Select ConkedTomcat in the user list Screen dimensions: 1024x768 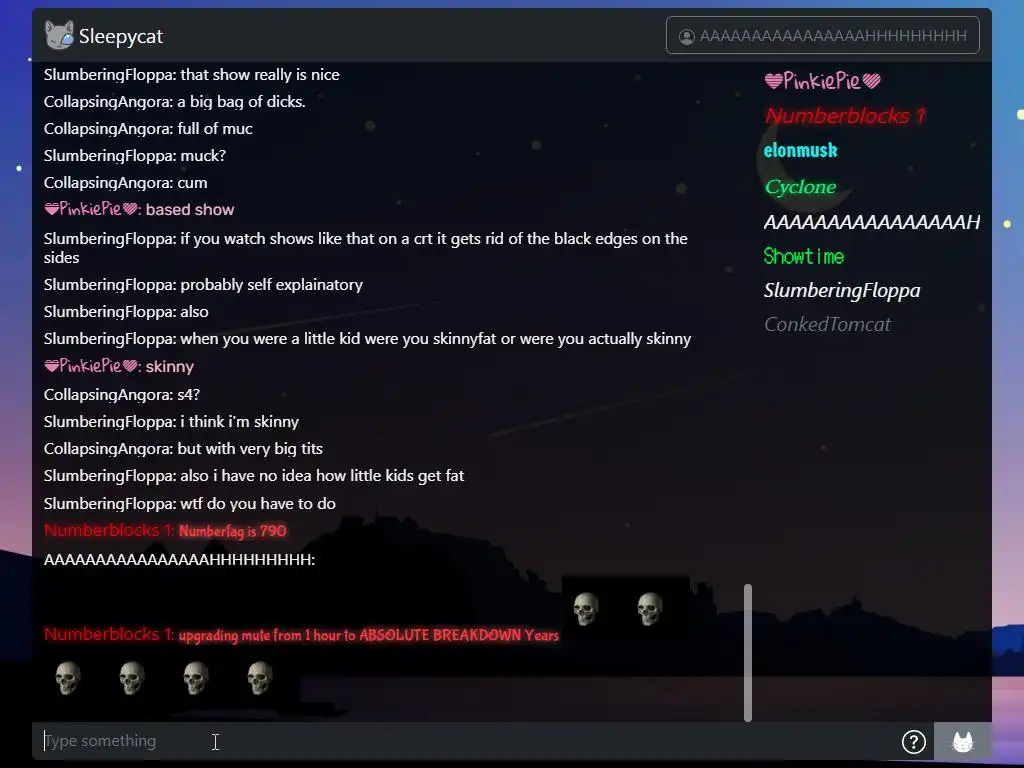(827, 325)
